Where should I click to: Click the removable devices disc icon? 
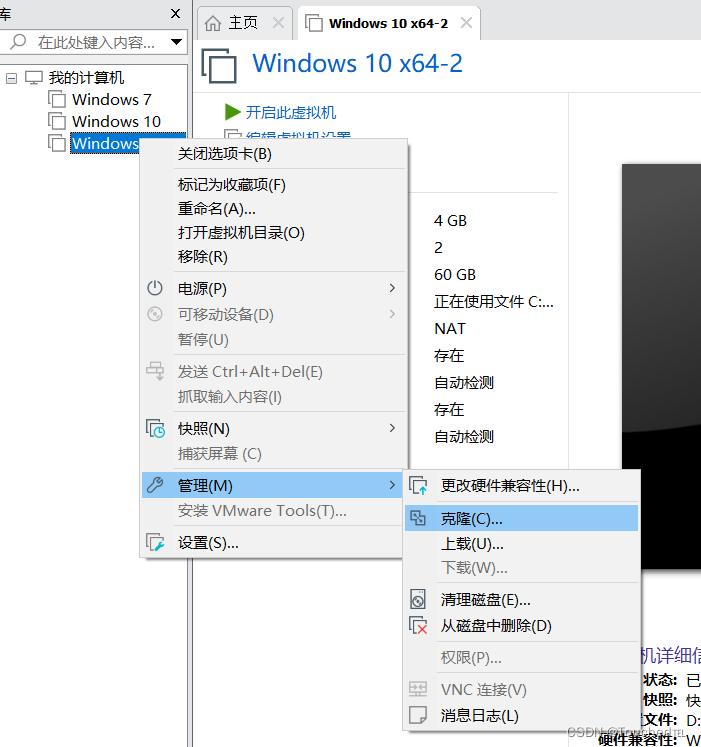click(x=155, y=314)
